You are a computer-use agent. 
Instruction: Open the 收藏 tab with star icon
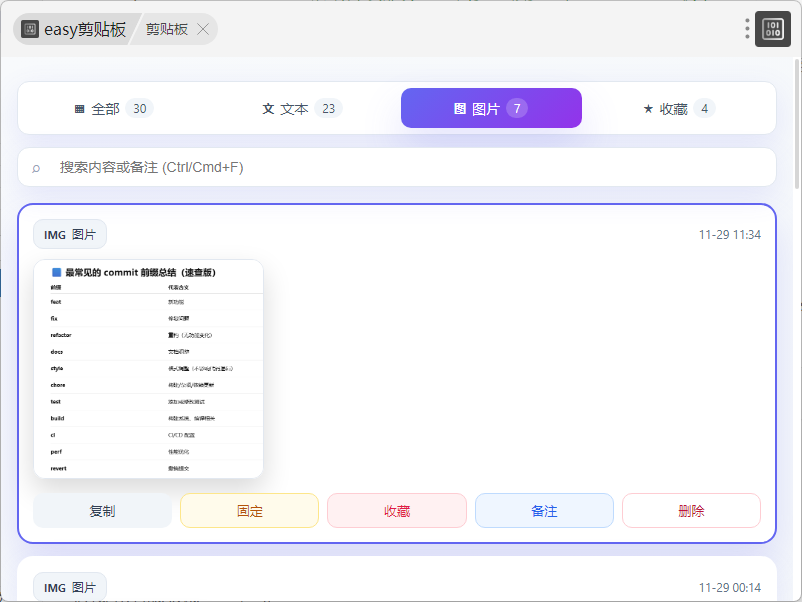click(x=679, y=109)
